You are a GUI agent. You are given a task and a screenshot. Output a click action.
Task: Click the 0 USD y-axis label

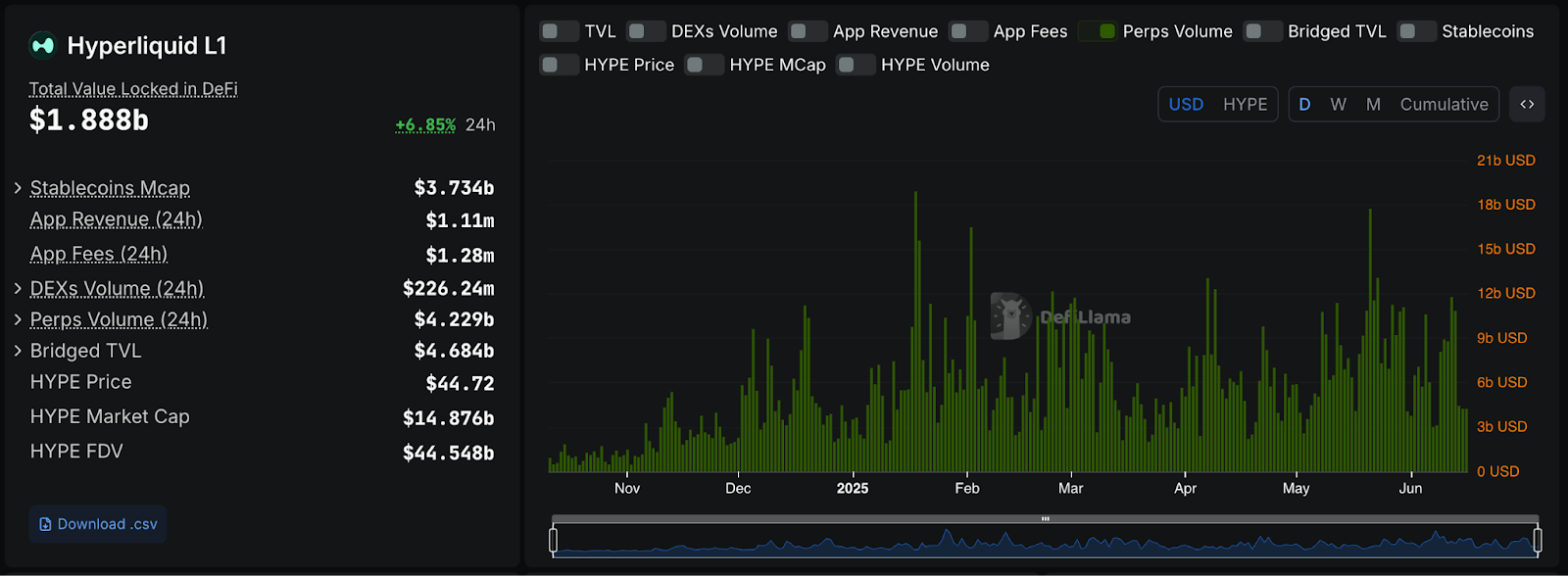point(1498,472)
